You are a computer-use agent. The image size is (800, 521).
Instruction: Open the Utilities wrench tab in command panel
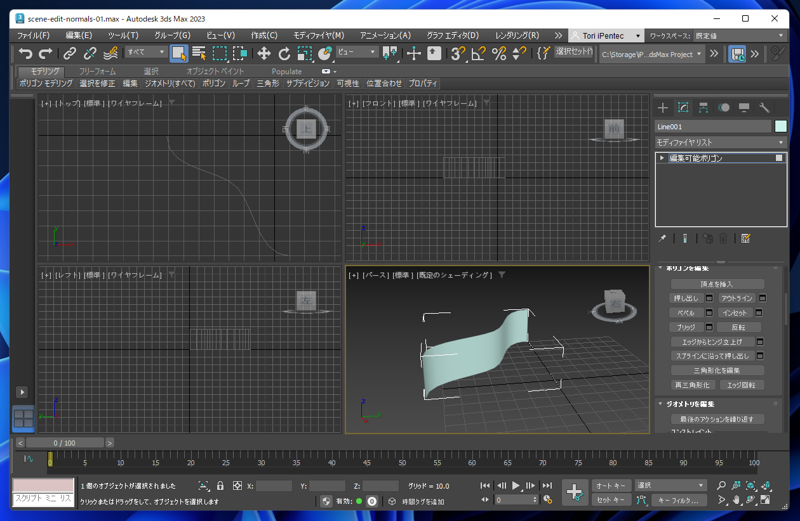765,107
